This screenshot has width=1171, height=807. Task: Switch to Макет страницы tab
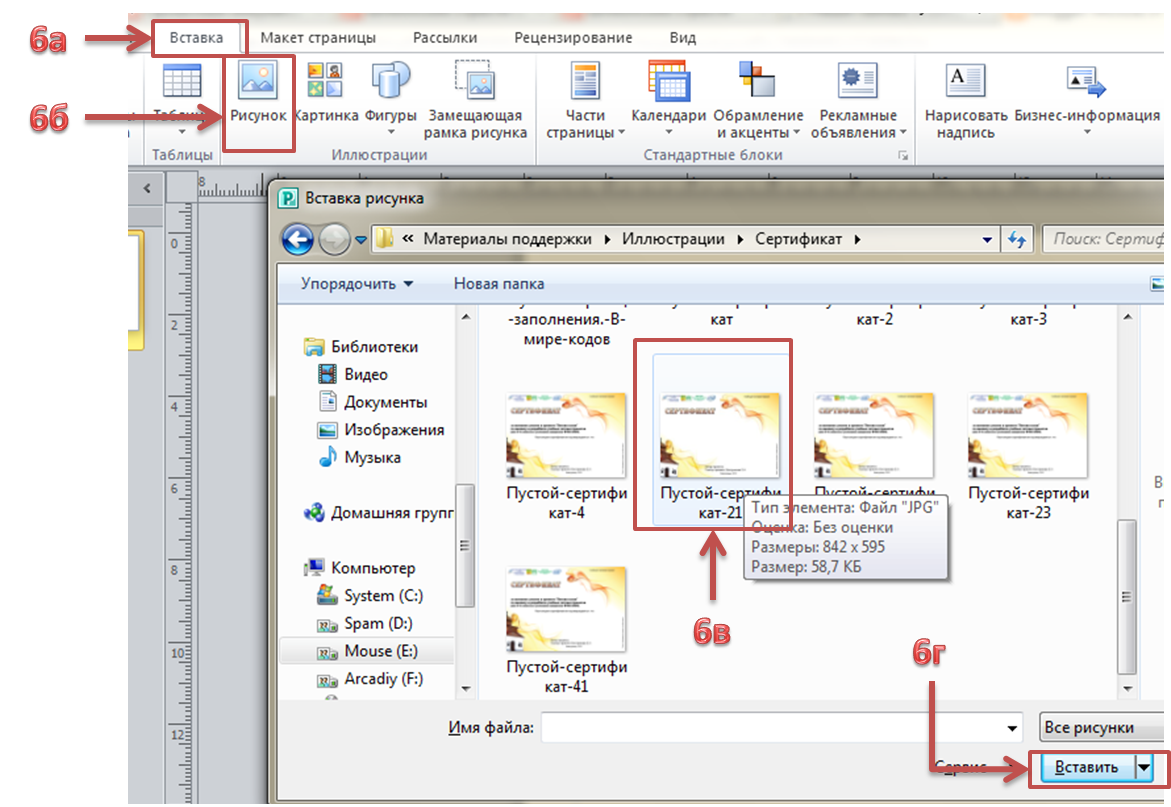[x=318, y=37]
